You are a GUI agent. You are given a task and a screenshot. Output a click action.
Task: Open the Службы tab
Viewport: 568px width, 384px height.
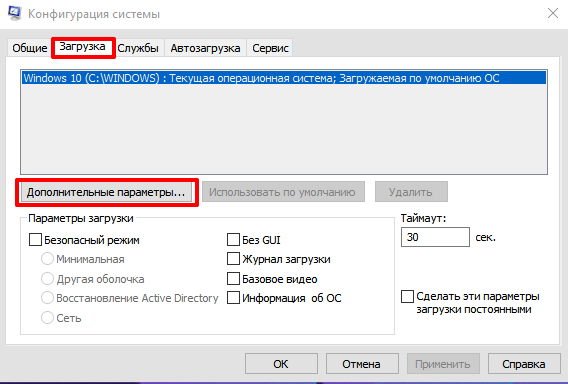point(138,48)
